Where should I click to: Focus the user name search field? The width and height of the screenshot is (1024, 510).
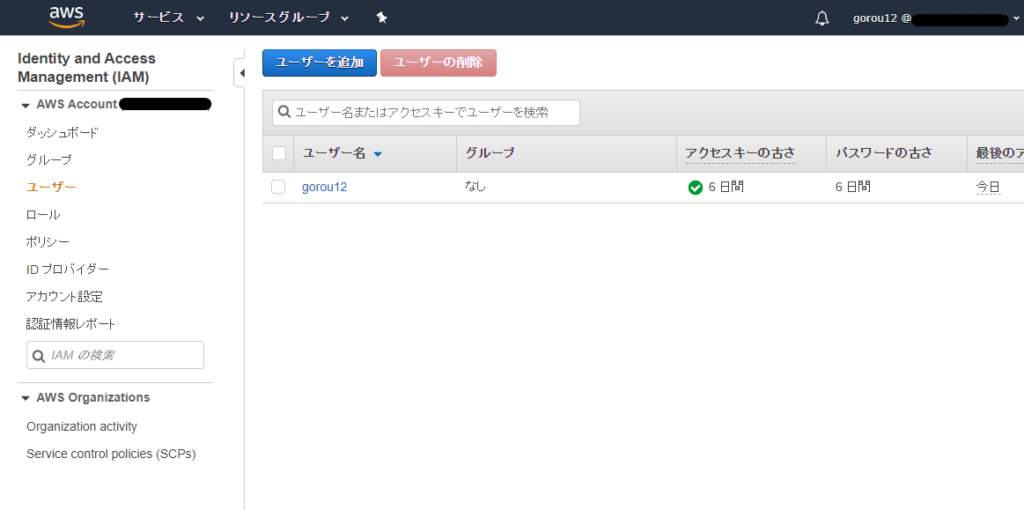coord(426,112)
